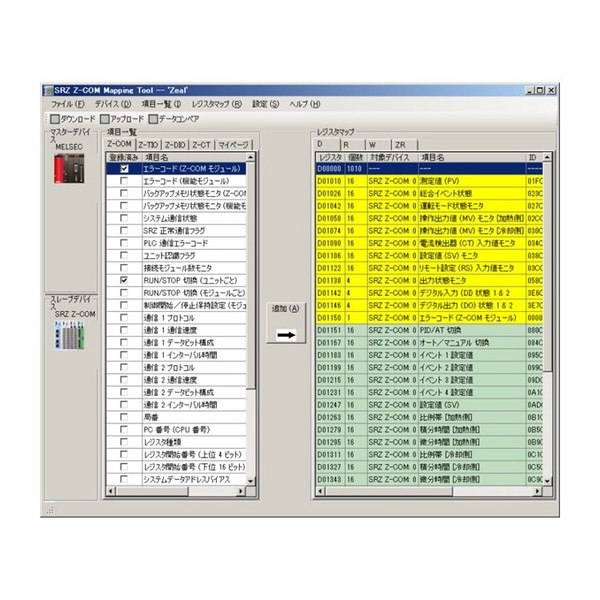Check システムデータアドレスバイアス checkbox
This screenshot has width=600, height=600.
point(124,479)
